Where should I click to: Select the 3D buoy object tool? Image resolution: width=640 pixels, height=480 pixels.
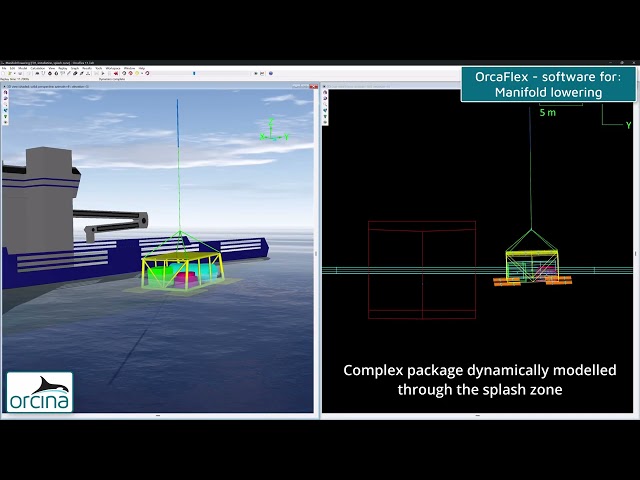point(56,73)
